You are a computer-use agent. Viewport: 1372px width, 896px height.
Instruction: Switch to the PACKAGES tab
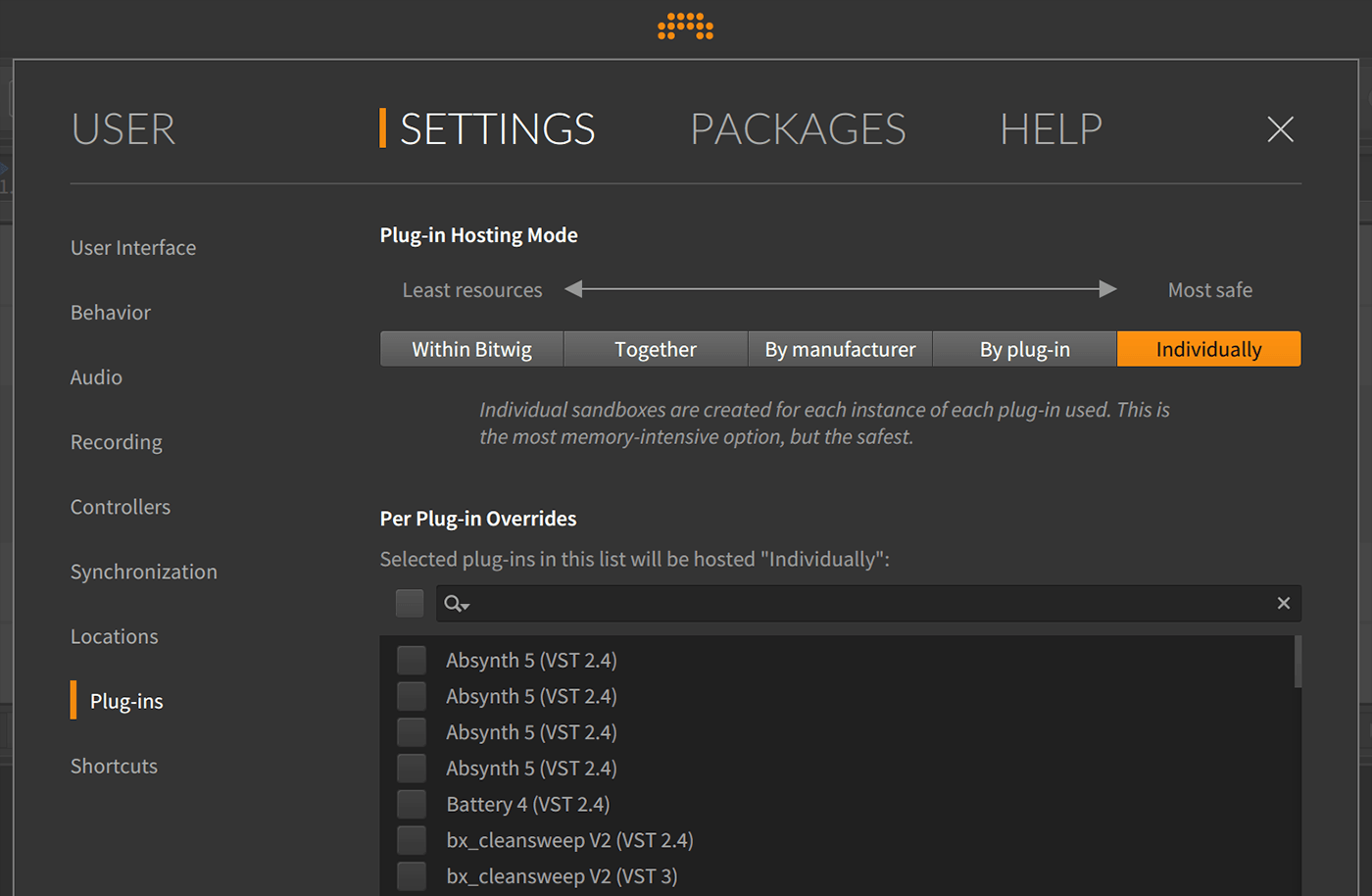click(797, 128)
